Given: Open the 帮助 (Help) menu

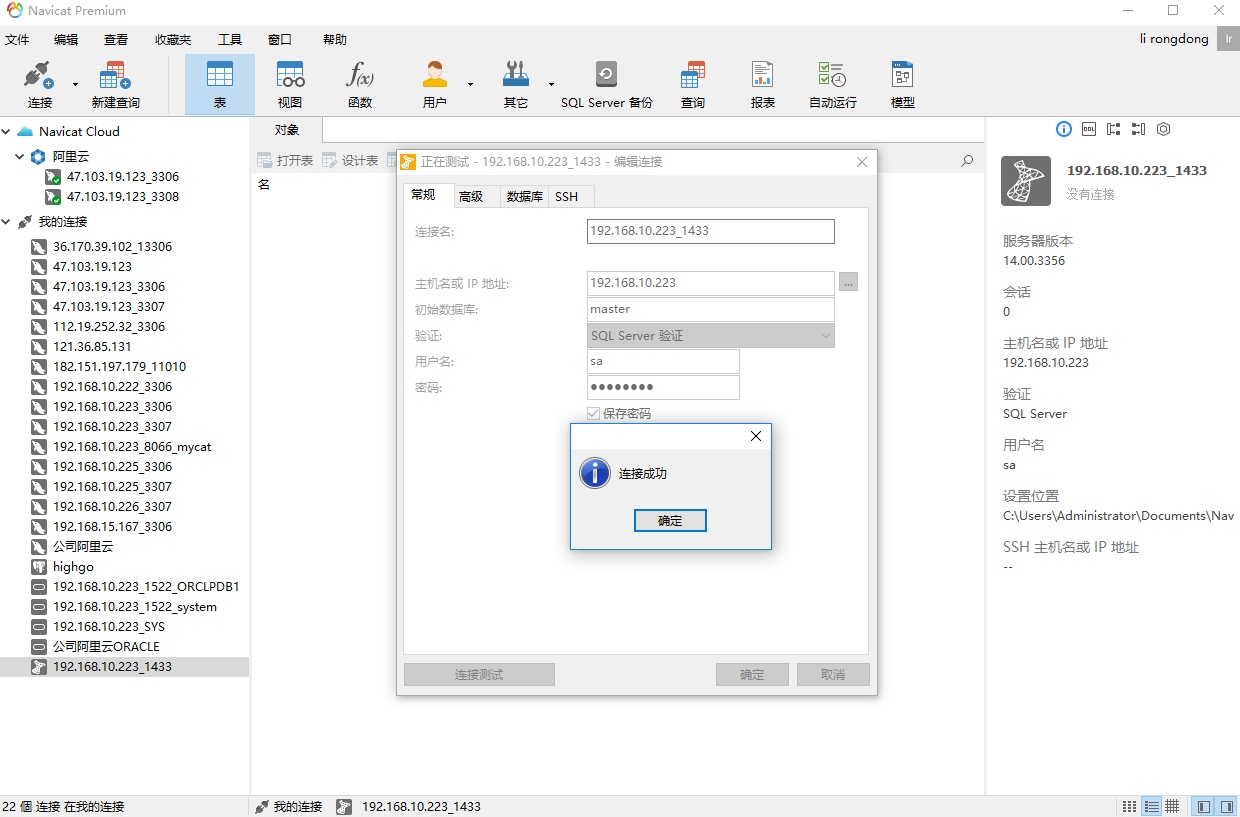Looking at the screenshot, I should point(334,40).
